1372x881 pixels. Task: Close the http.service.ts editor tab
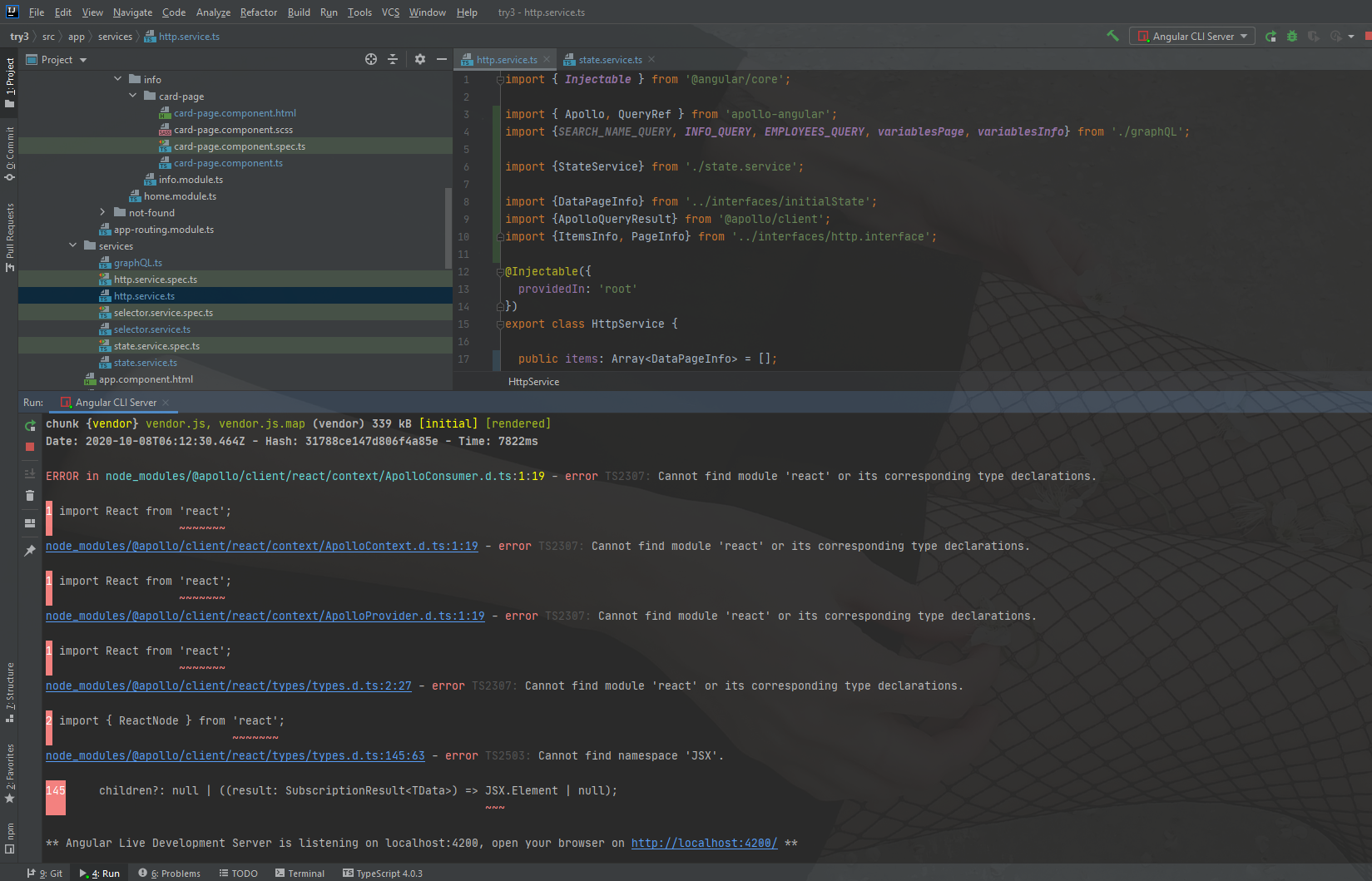(x=547, y=59)
